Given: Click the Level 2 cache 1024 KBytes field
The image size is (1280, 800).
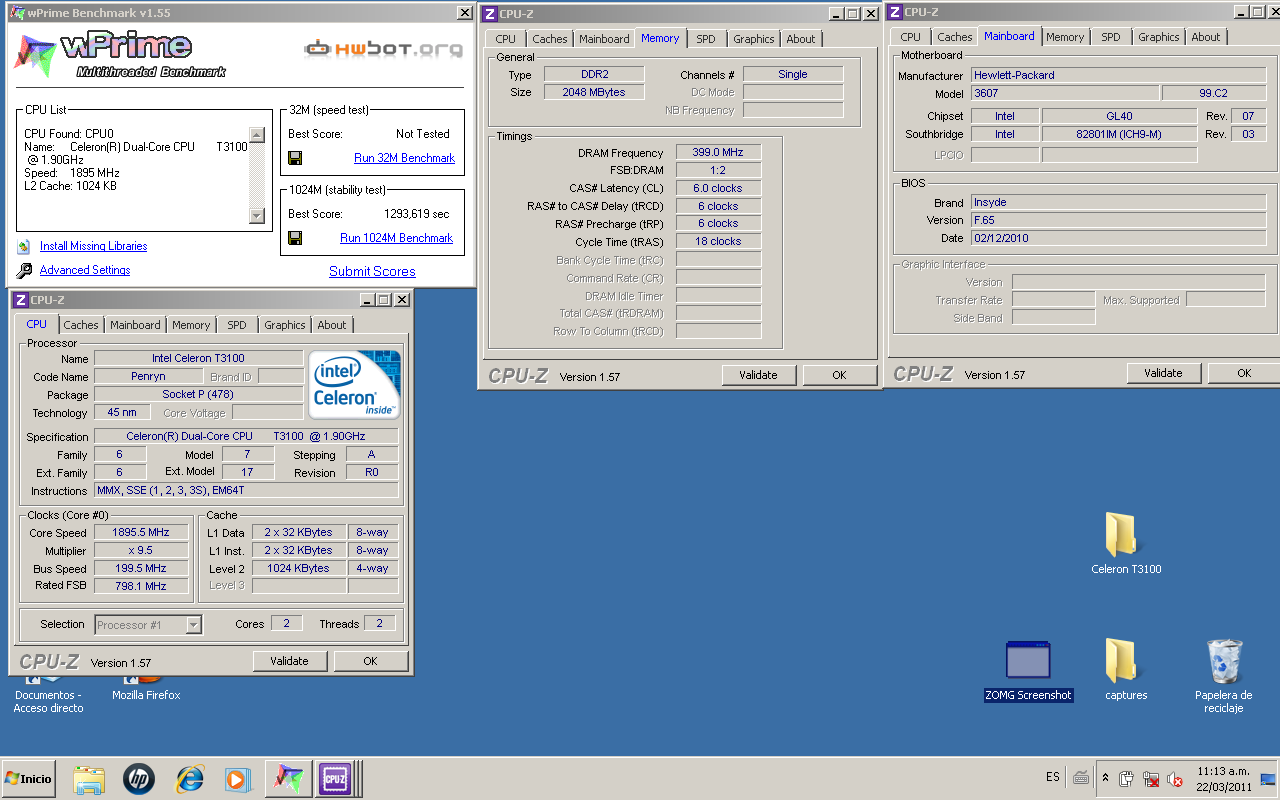Looking at the screenshot, I should pyautogui.click(x=298, y=568).
